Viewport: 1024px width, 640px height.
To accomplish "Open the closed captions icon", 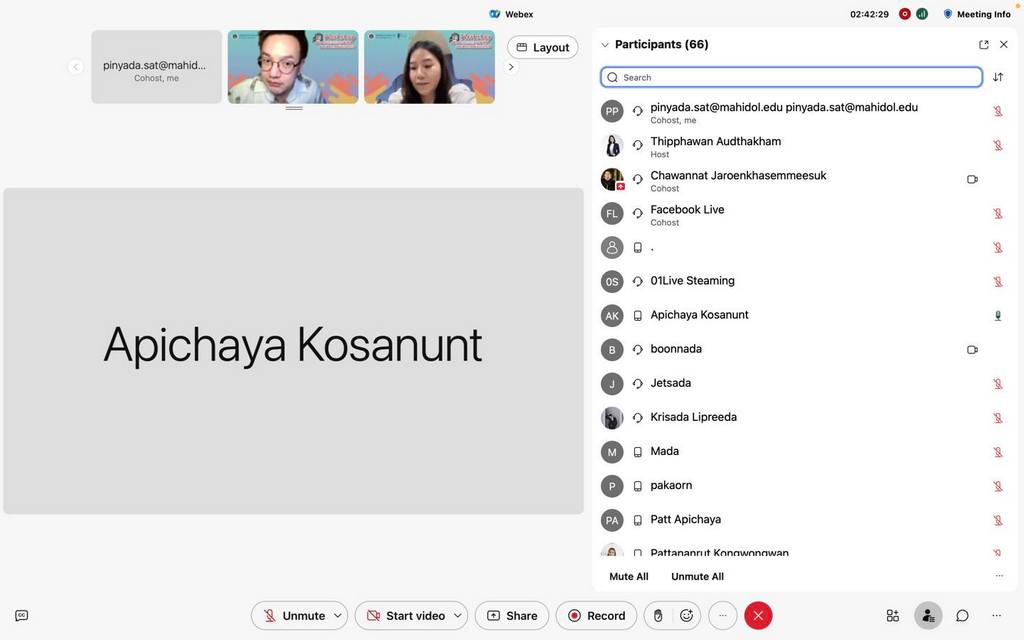I will 22,616.
